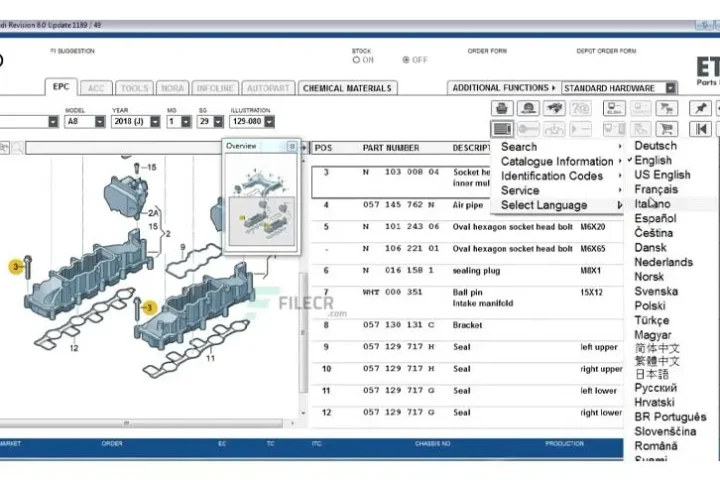Click the shopping cart icon
The width and height of the screenshot is (720, 480).
pyautogui.click(x=665, y=129)
